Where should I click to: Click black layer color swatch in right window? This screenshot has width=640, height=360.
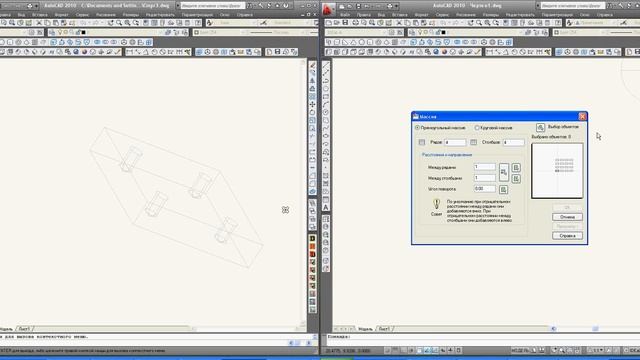443,32
